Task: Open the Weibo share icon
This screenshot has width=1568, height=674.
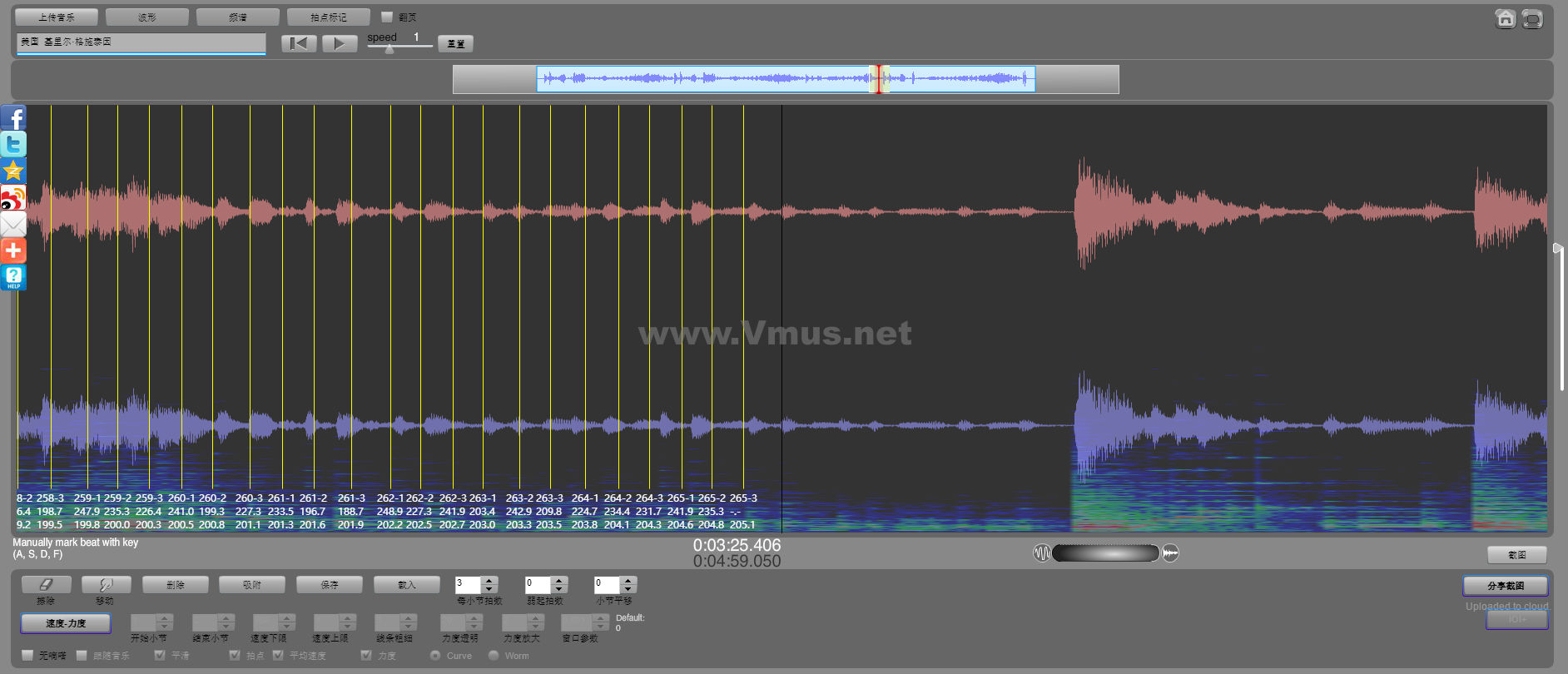Action: tap(13, 198)
